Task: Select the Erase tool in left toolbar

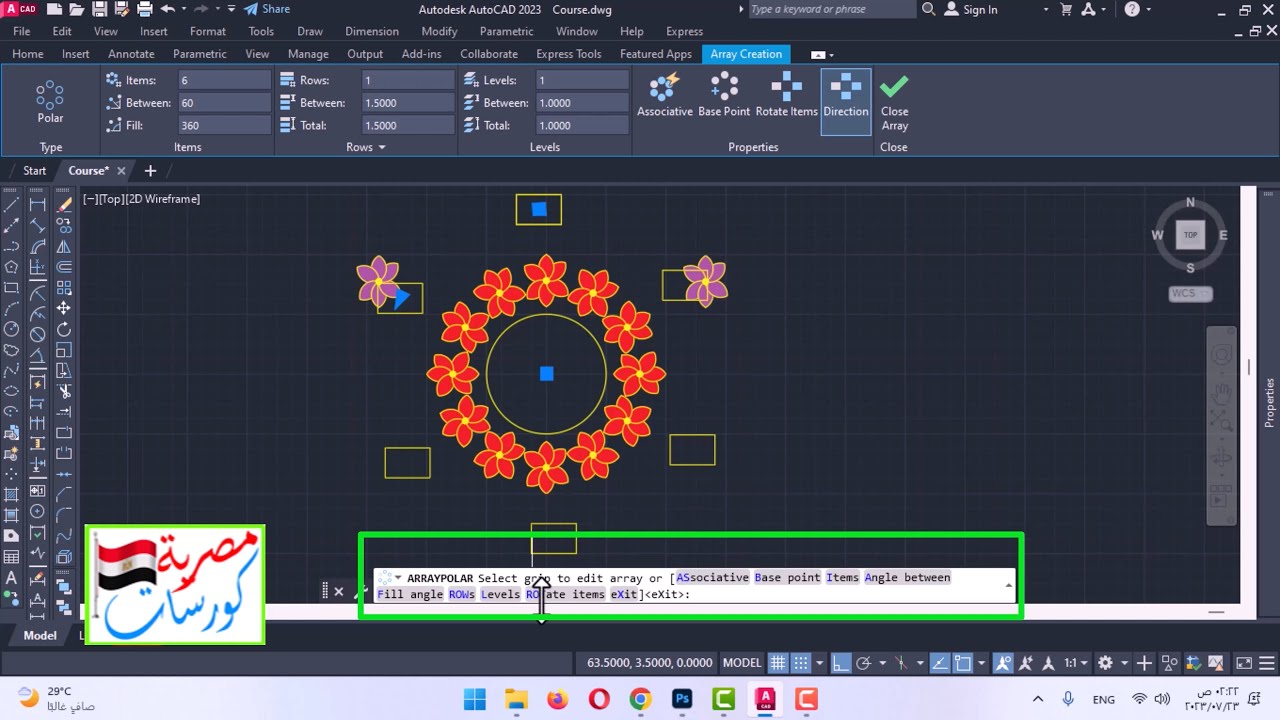Action: pyautogui.click(x=64, y=205)
